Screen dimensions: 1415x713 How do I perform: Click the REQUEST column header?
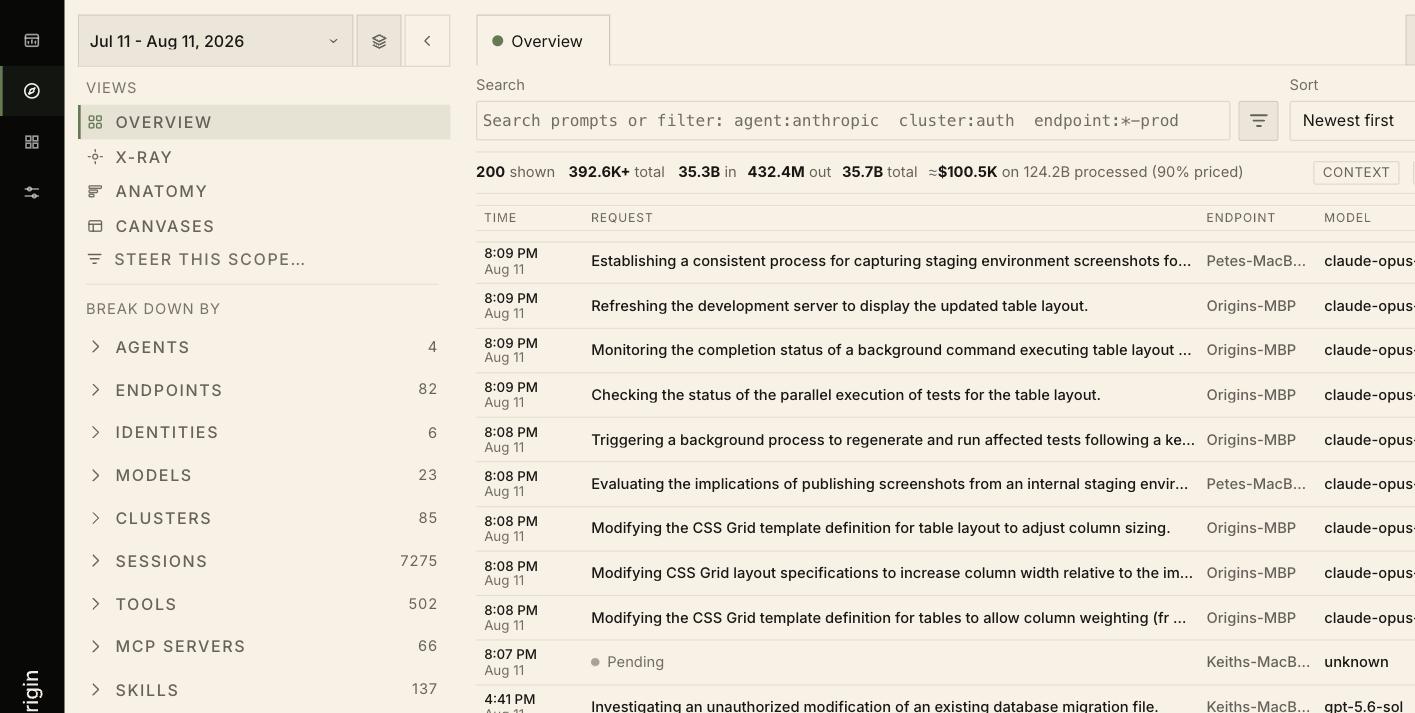point(622,218)
